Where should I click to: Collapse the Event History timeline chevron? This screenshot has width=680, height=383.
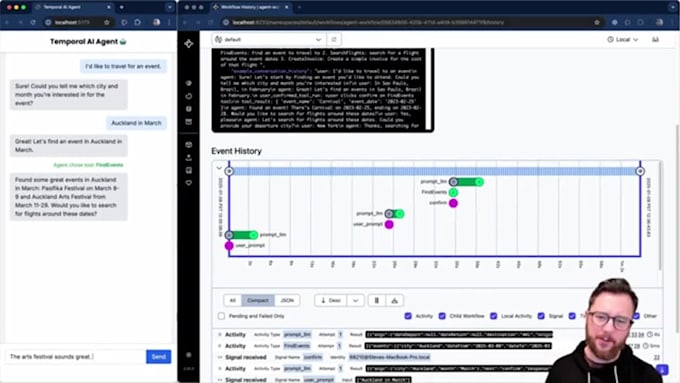coord(219,168)
